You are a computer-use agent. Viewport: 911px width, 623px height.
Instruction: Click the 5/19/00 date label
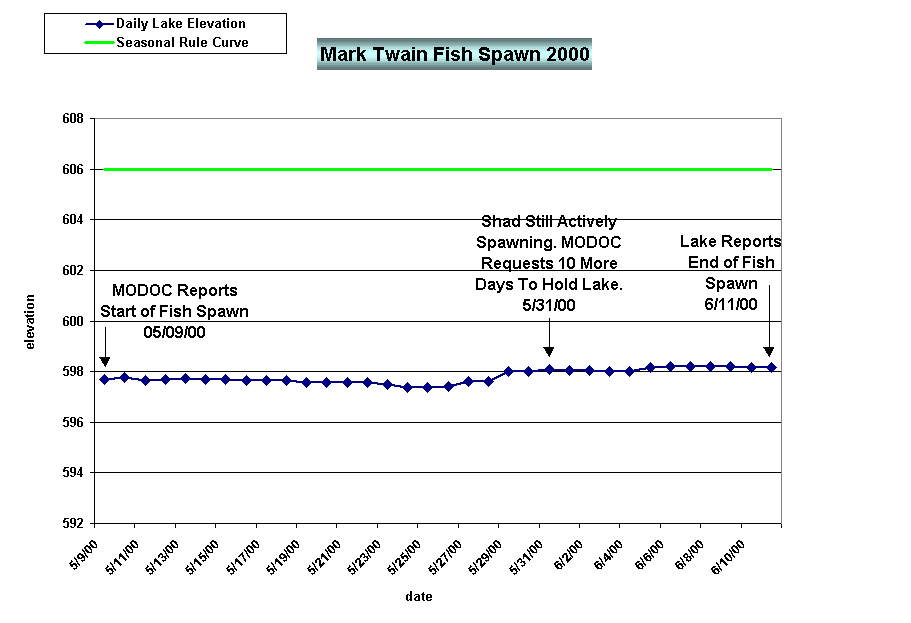tap(283, 557)
